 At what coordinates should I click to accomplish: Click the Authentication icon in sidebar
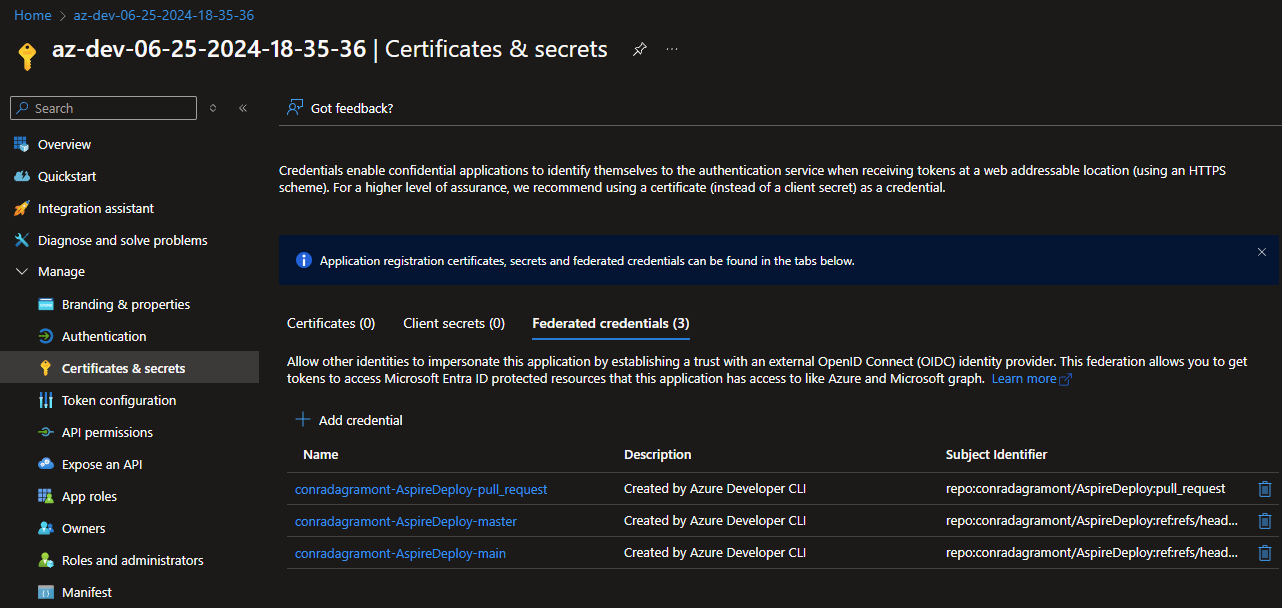click(45, 337)
